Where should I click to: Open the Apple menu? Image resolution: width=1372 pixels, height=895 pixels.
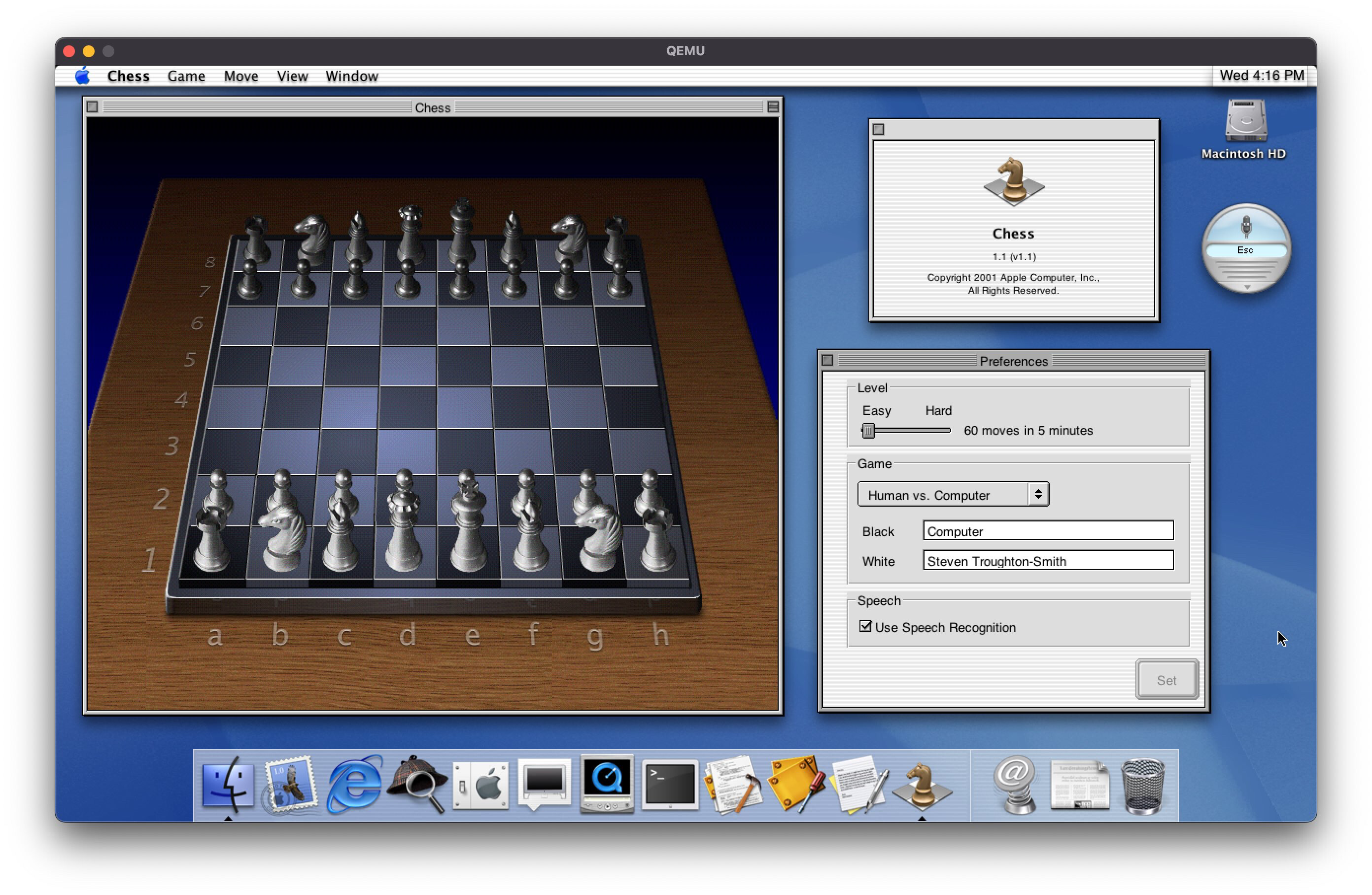(82, 75)
